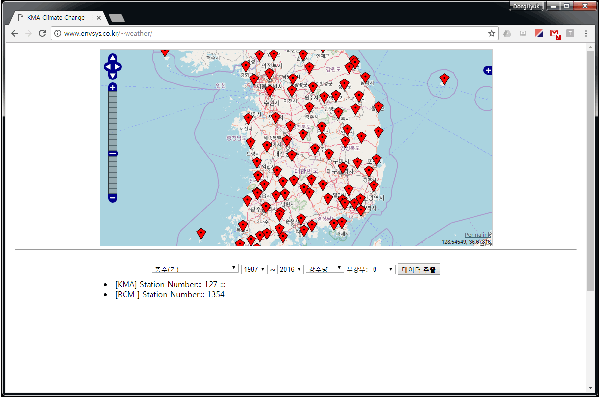Click the map zoom slider handle
This screenshot has height=397, width=600.
(112, 154)
